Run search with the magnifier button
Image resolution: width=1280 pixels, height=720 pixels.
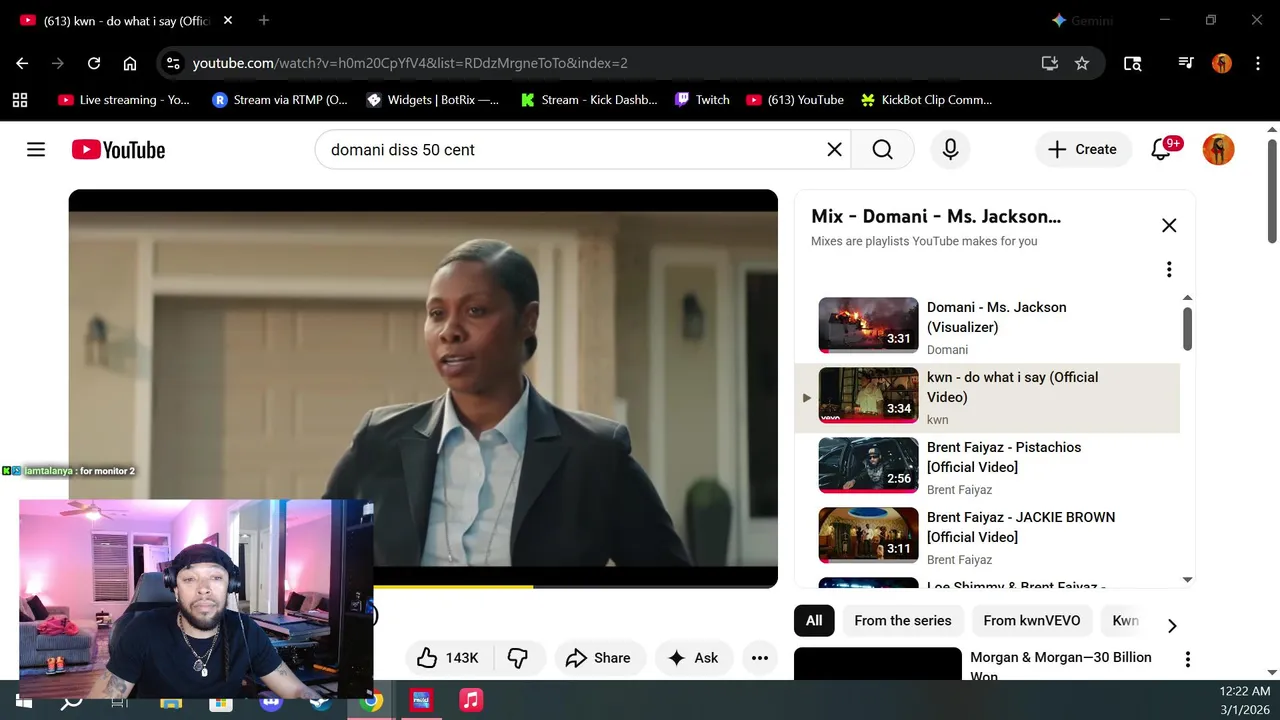coord(882,150)
